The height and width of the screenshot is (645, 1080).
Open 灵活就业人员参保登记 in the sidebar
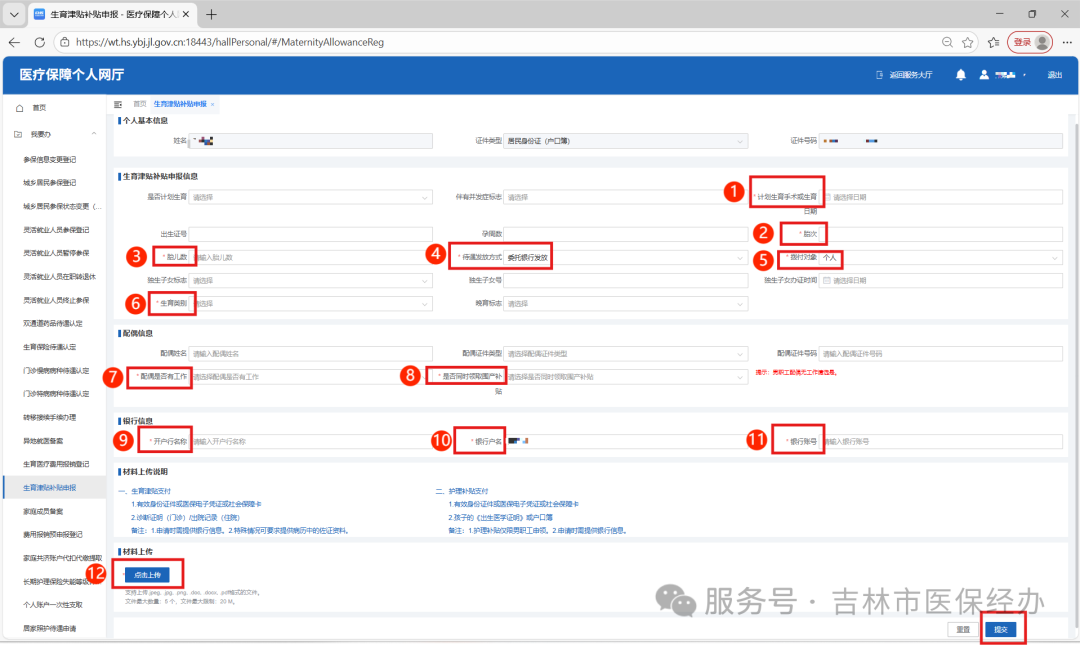pos(56,229)
